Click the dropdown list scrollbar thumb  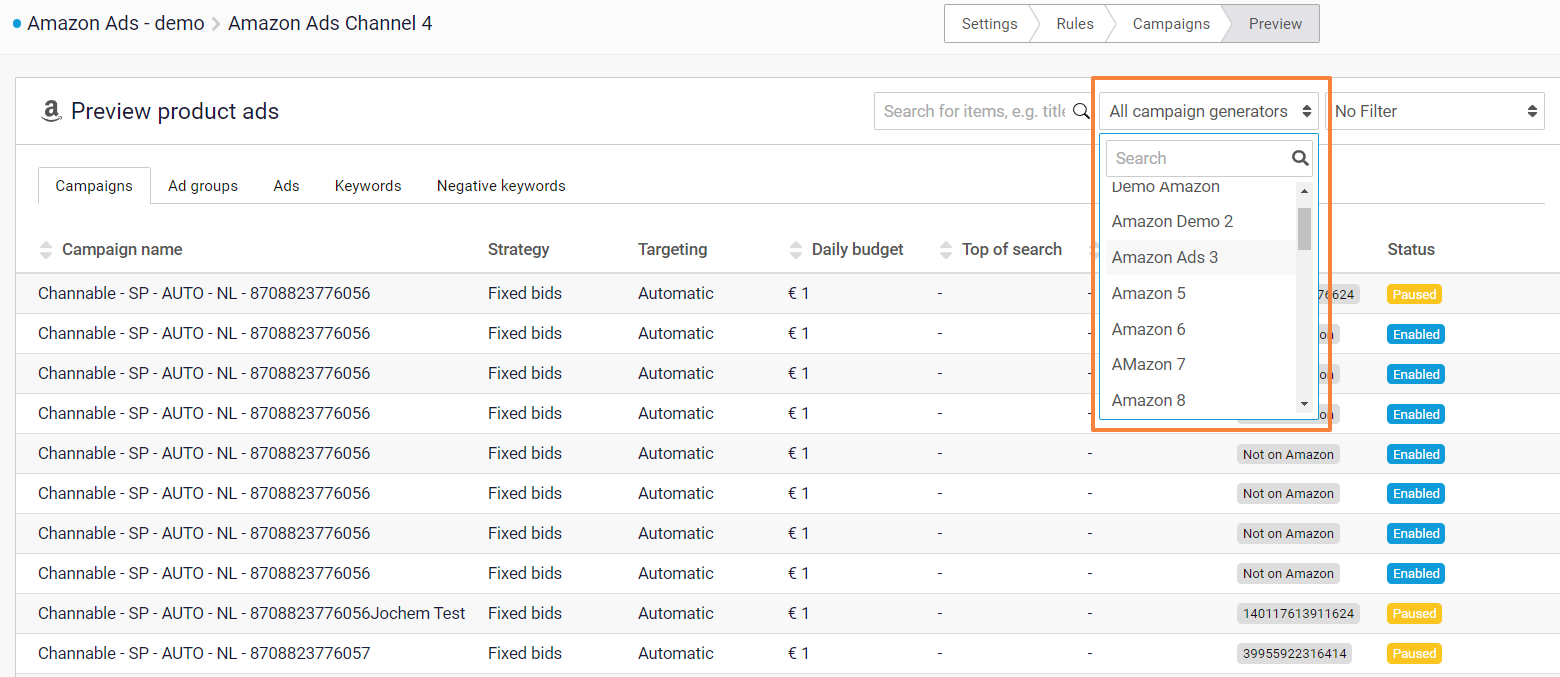point(1304,228)
